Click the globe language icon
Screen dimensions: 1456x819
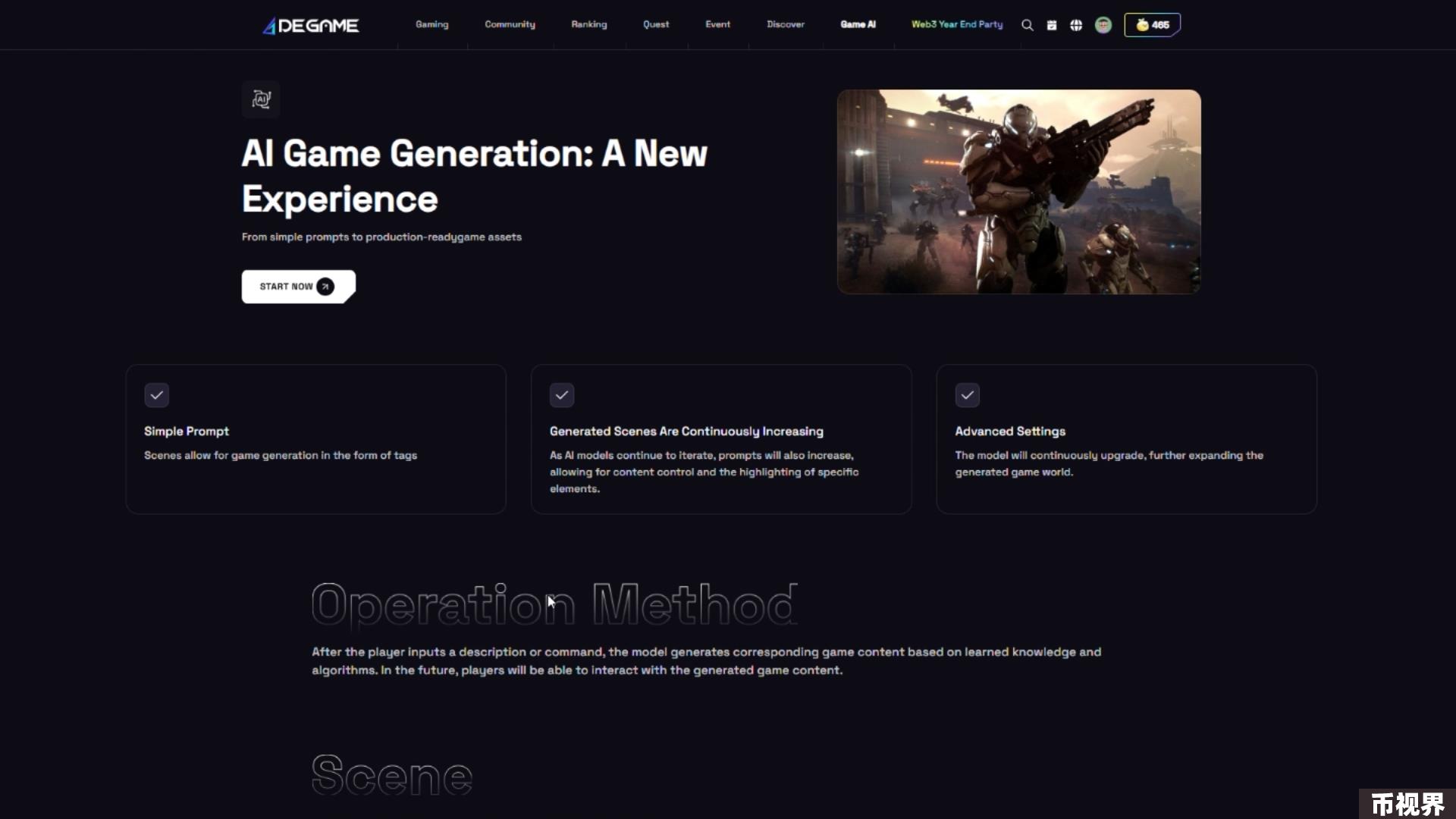pyautogui.click(x=1076, y=25)
